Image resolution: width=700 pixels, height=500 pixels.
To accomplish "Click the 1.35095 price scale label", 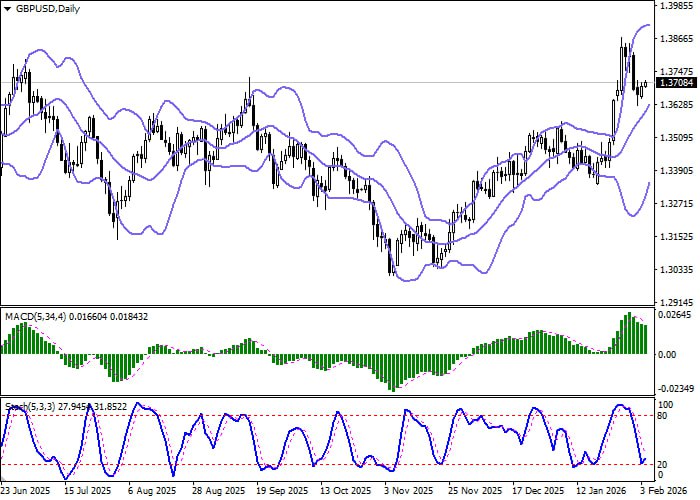I will (677, 138).
